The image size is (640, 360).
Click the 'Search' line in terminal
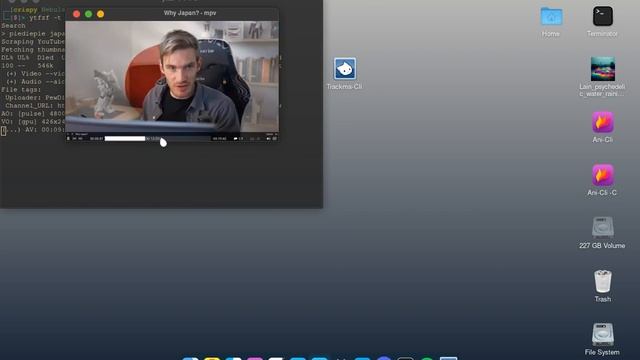pos(13,26)
